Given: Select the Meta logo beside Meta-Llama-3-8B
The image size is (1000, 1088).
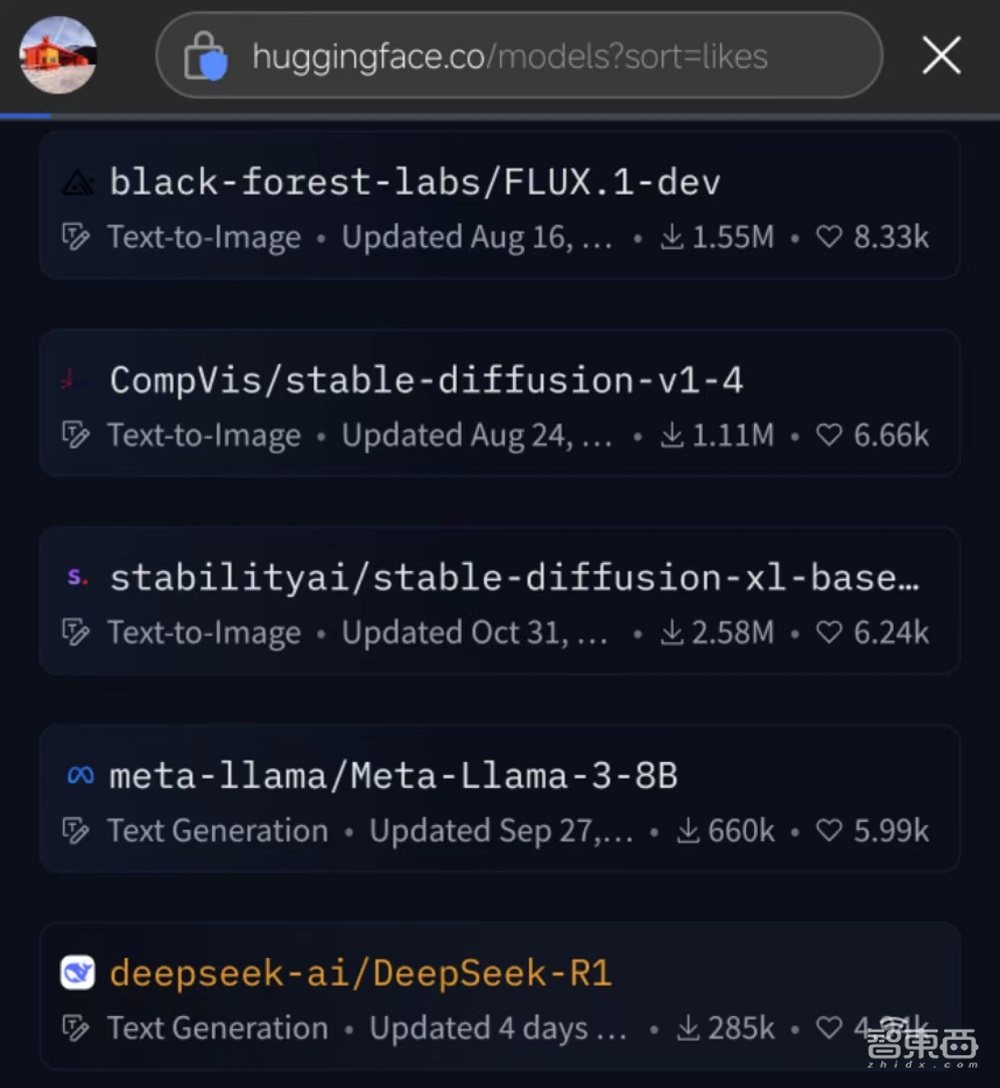Looking at the screenshot, I should pyautogui.click(x=79, y=774).
